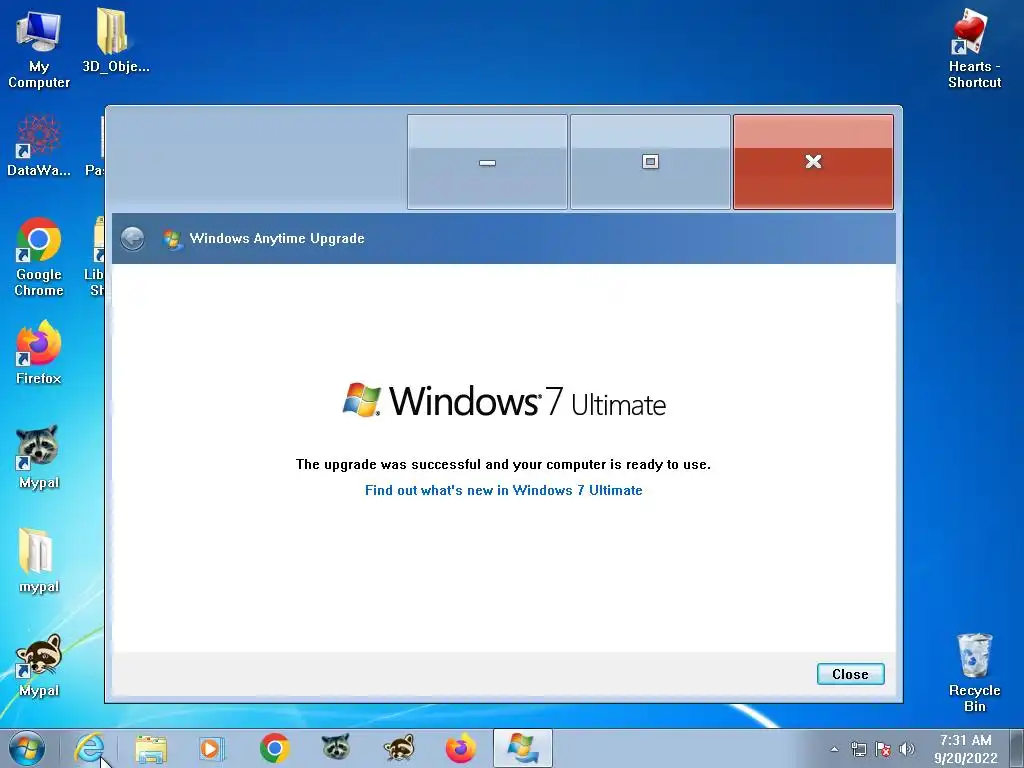Open 'Find out what's new in Windows 7 Ultimate' link
Viewport: 1024px width, 768px height.
pyautogui.click(x=504, y=490)
